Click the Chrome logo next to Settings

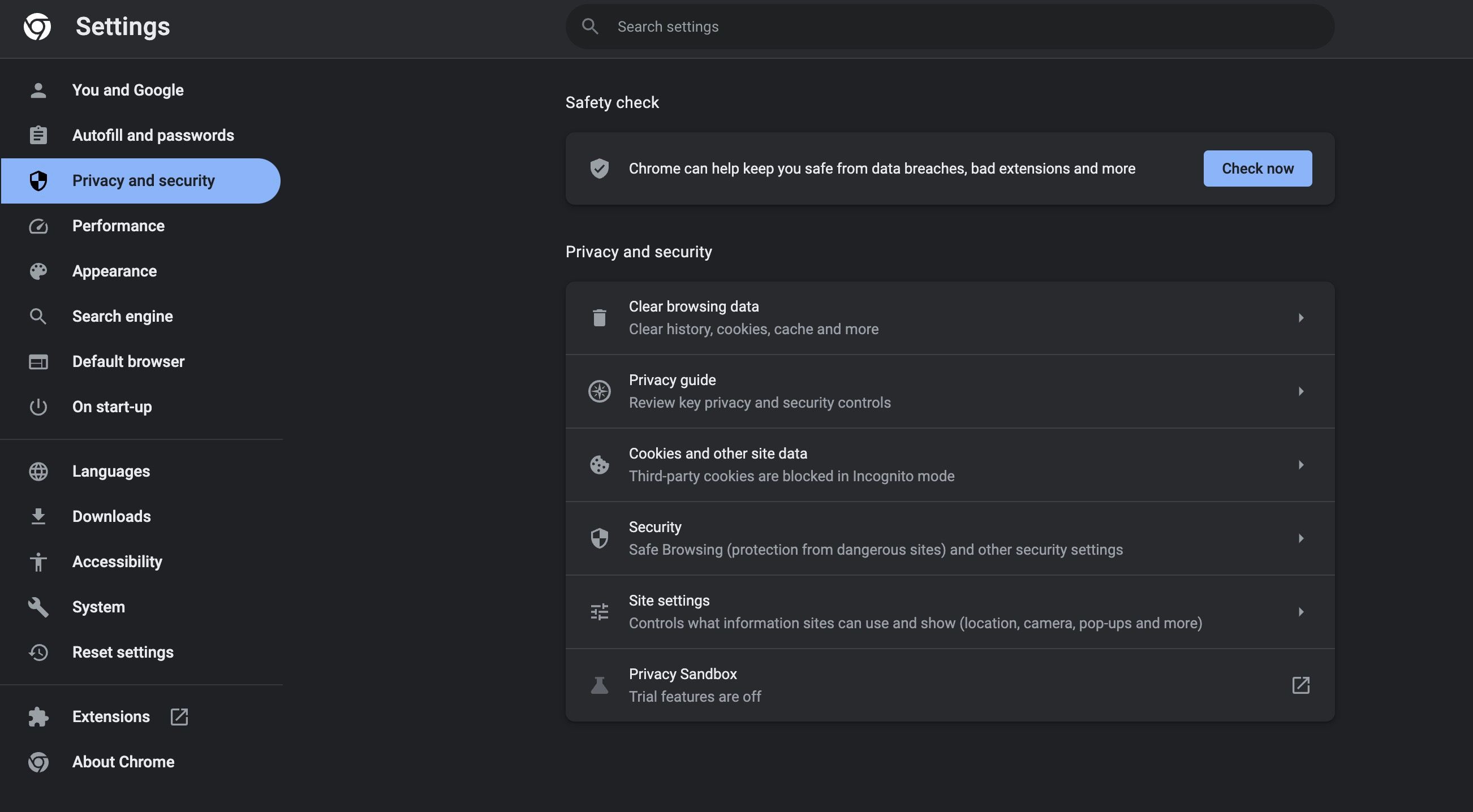click(37, 26)
